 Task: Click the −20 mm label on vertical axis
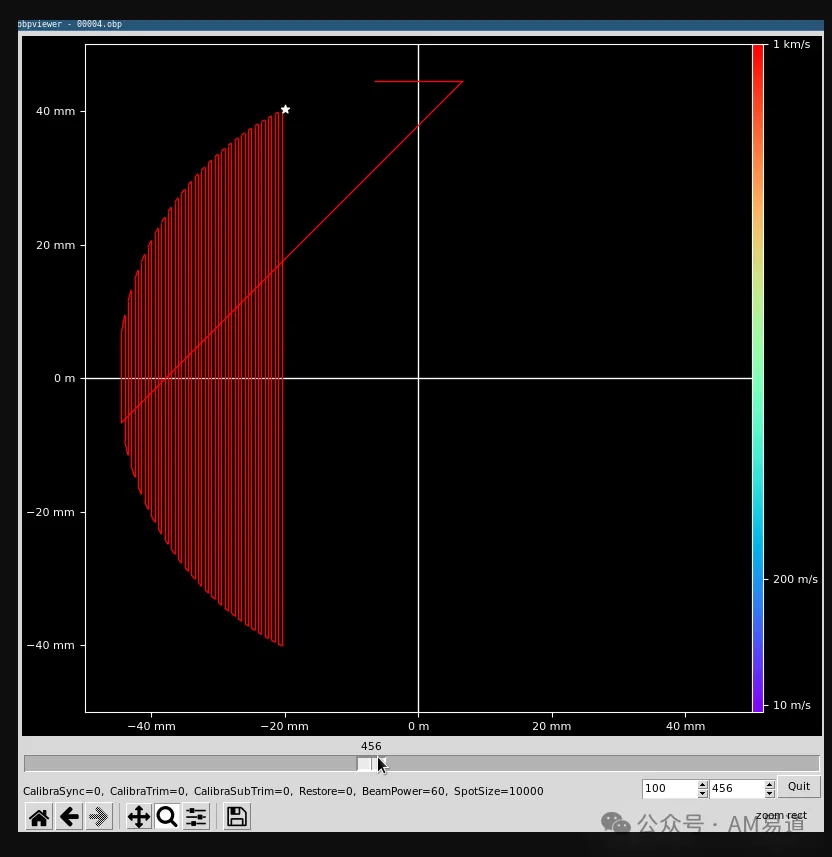50,512
